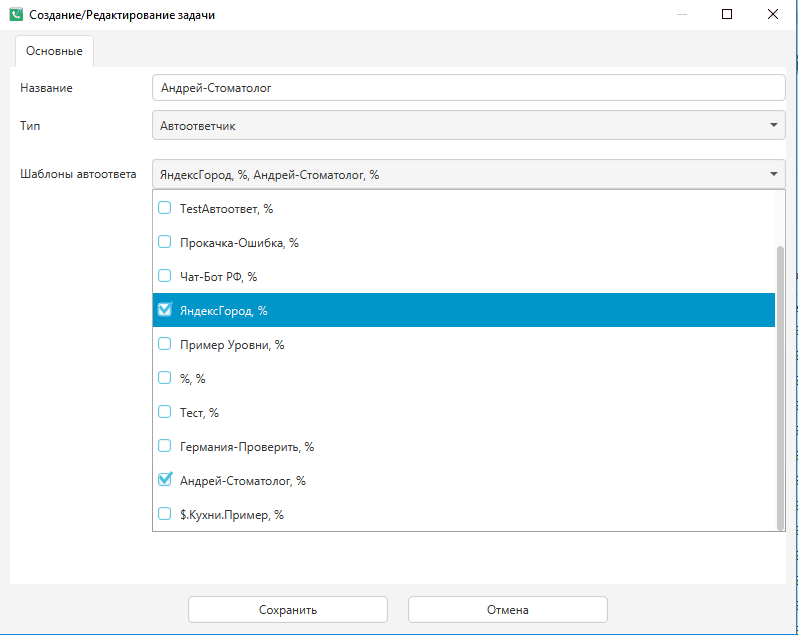
Task: Click the phone application icon in title bar
Action: point(16,14)
